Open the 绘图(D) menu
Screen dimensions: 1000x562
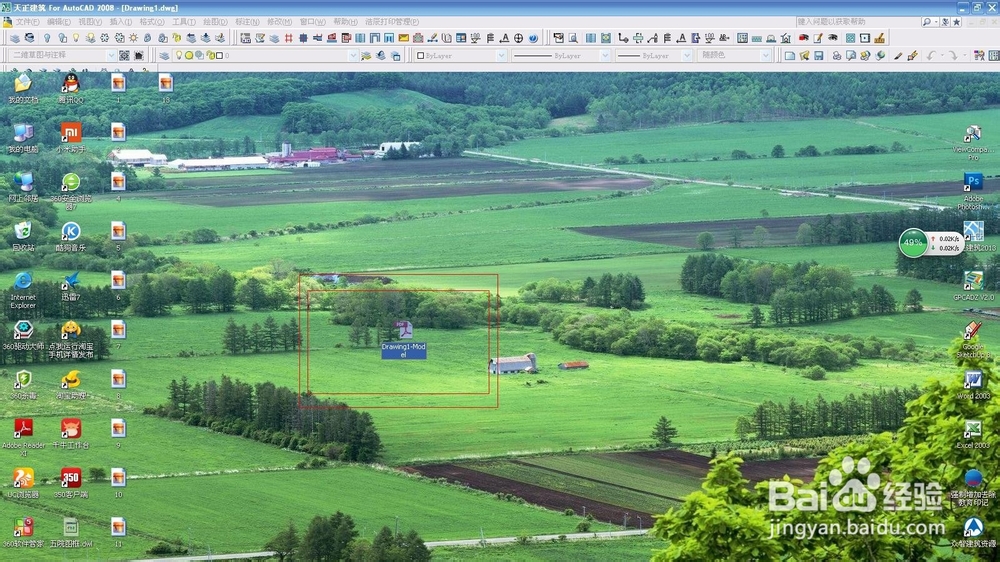coord(215,22)
